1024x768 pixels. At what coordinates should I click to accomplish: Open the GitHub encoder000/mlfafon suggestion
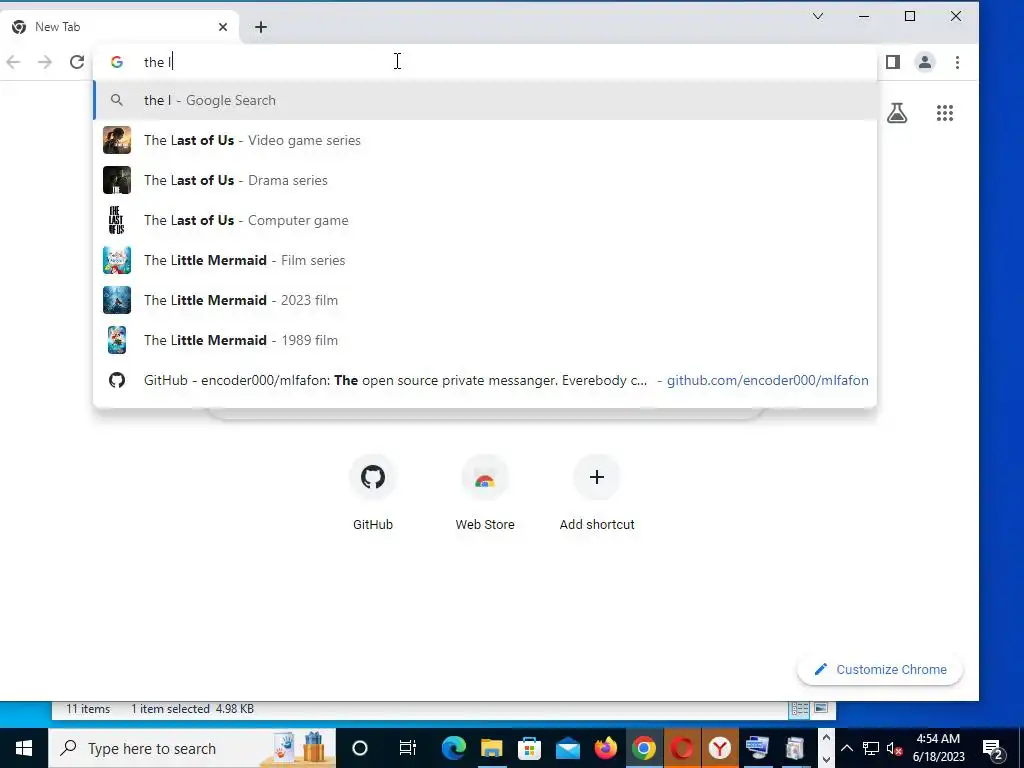pos(485,380)
